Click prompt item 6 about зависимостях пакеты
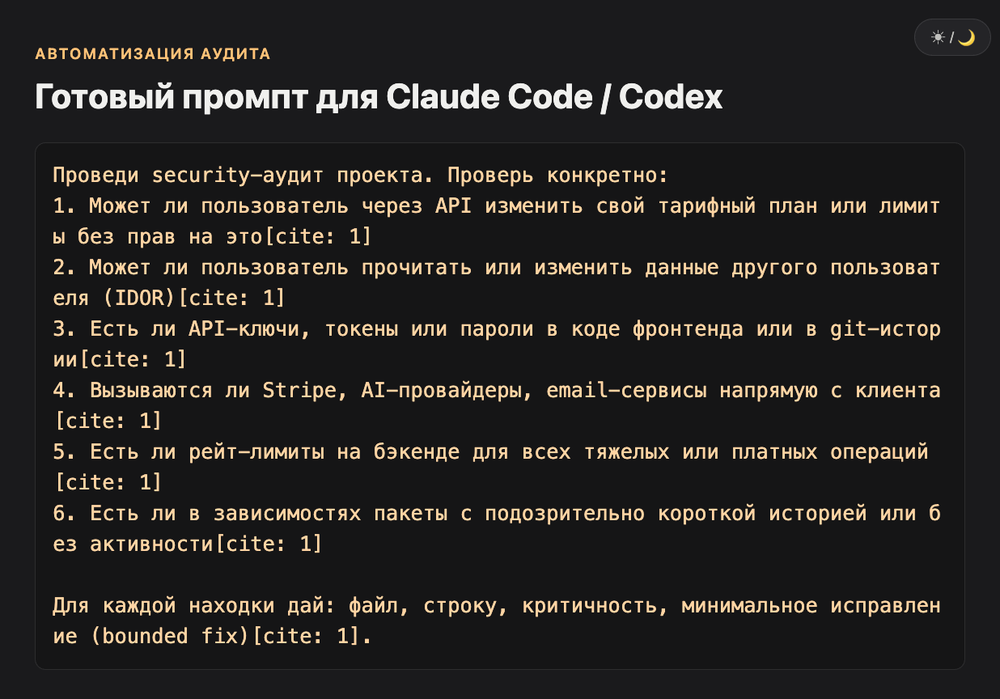The image size is (1000, 699). [x=496, y=528]
